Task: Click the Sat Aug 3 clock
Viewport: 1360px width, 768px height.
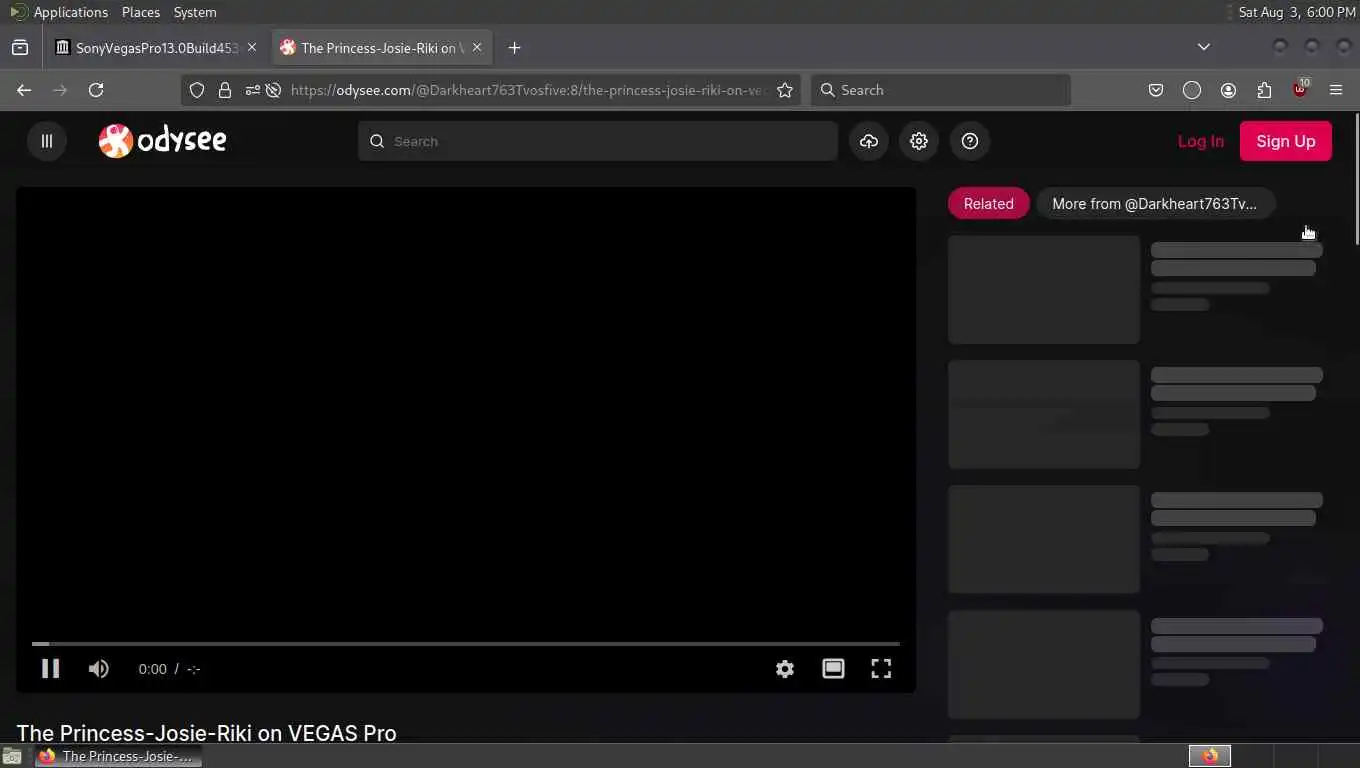Action: click(x=1297, y=12)
